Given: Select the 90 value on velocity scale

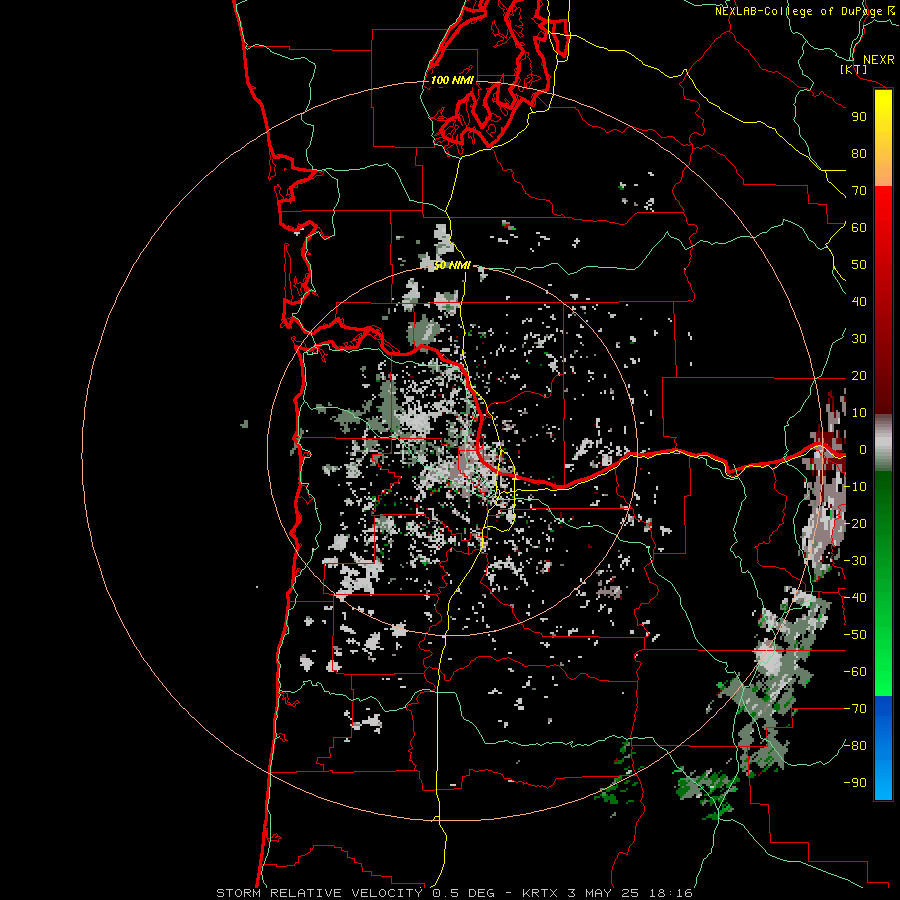Looking at the screenshot, I should pos(859,117).
